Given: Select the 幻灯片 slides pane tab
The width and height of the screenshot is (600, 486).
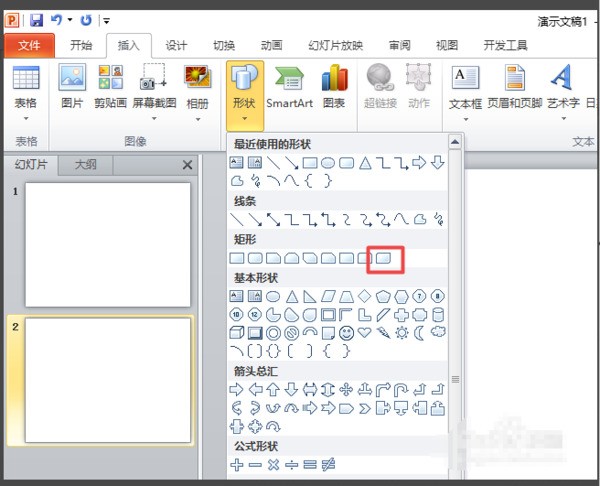Looking at the screenshot, I should (x=31, y=165).
